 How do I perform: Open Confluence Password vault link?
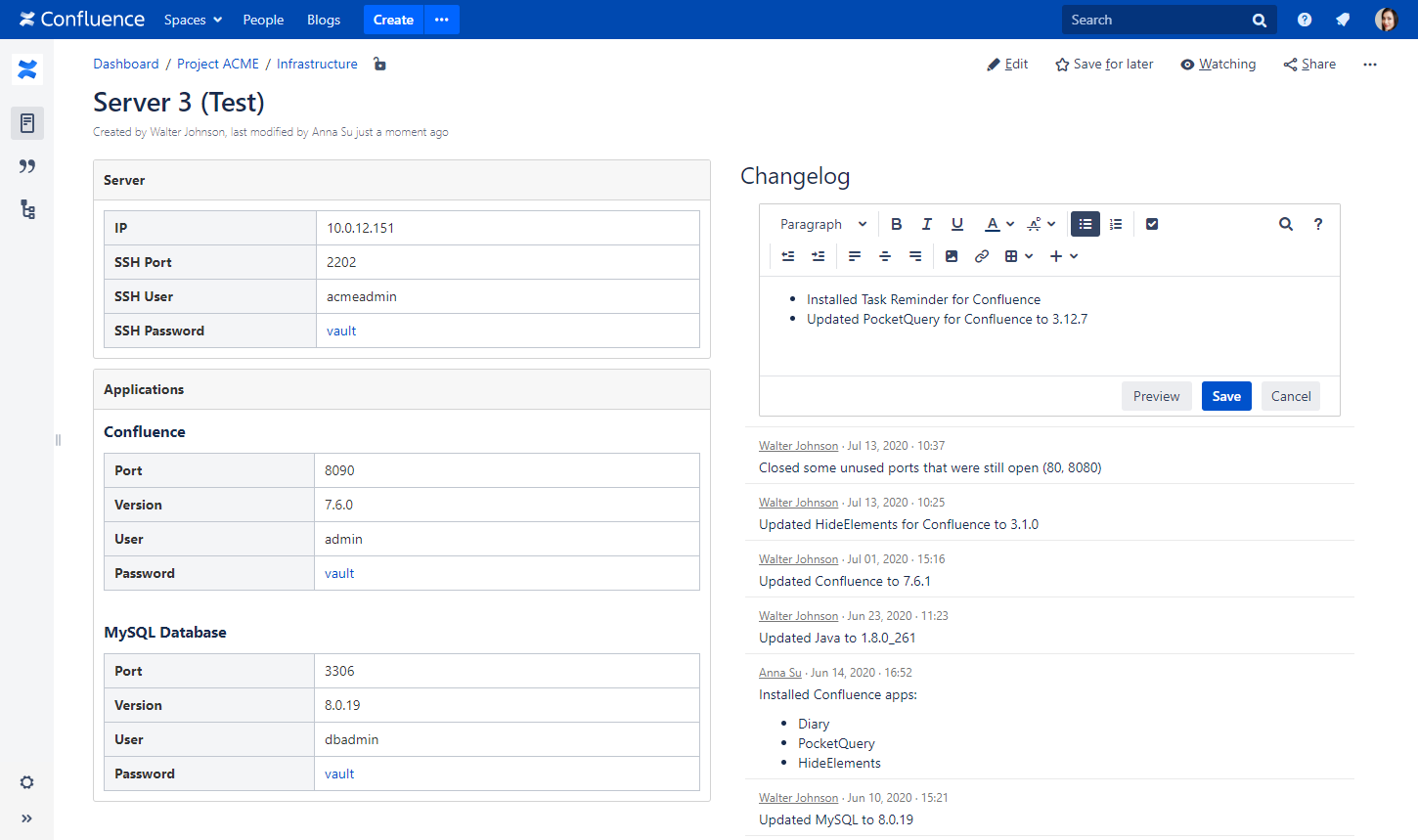[339, 573]
